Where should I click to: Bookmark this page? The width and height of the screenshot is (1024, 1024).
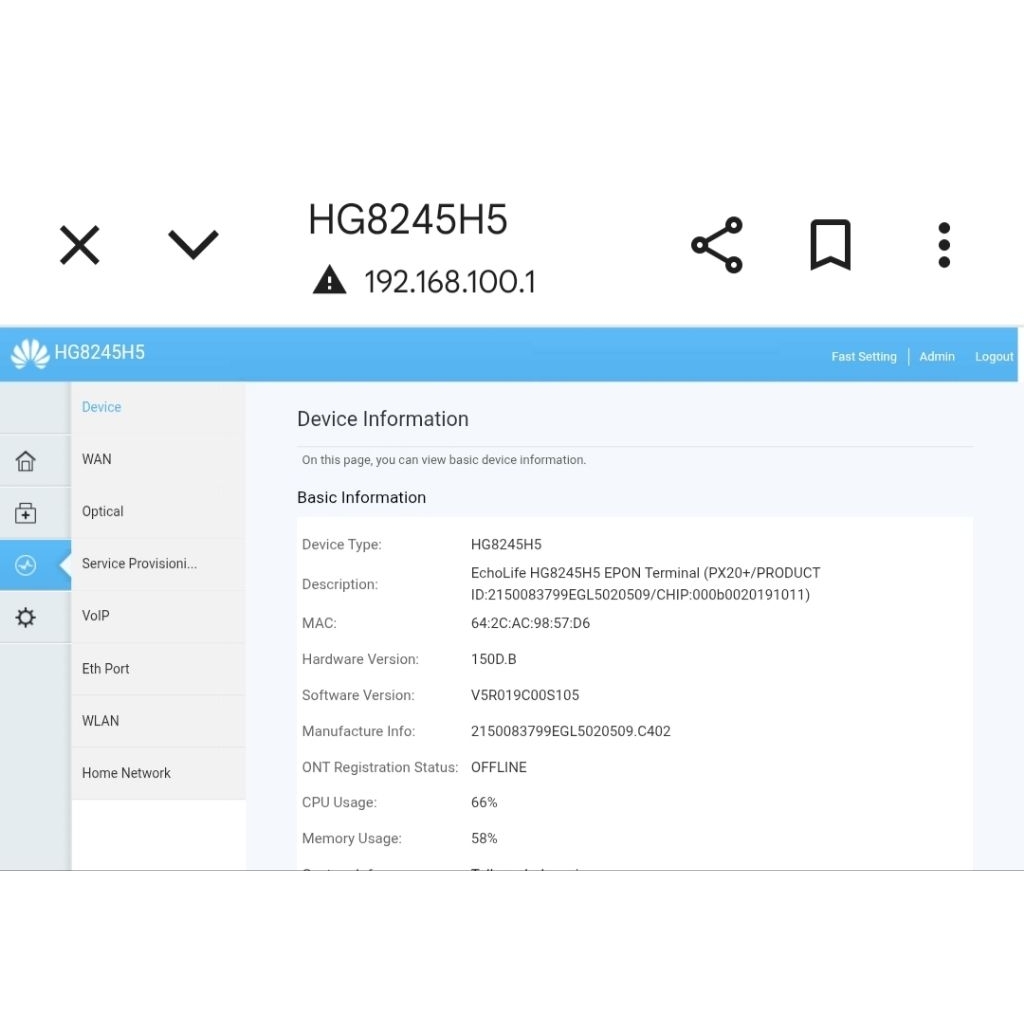pos(830,245)
